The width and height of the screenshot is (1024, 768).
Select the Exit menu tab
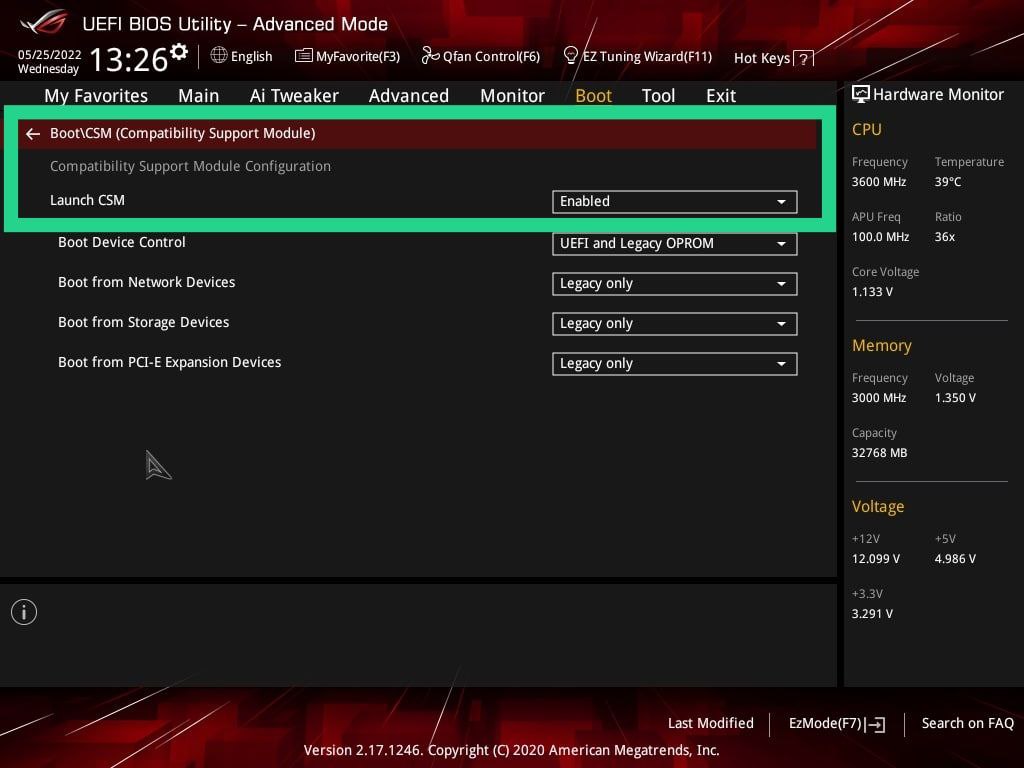pos(720,96)
